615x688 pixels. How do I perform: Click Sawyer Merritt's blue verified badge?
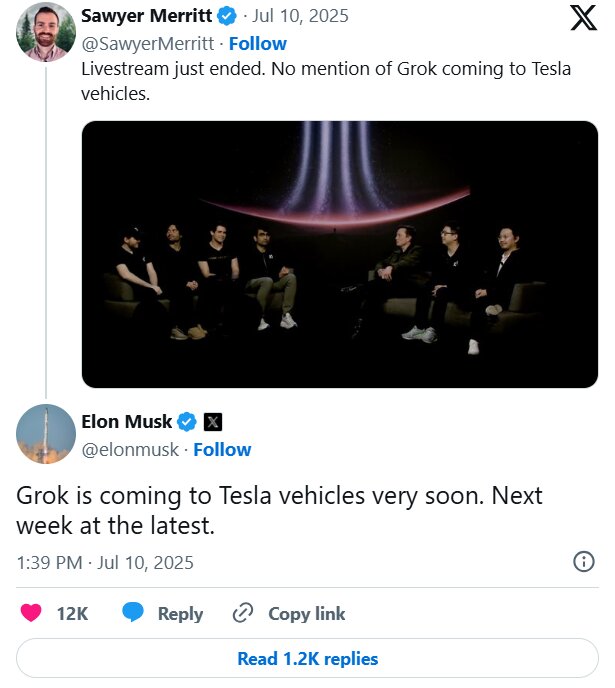point(227,16)
